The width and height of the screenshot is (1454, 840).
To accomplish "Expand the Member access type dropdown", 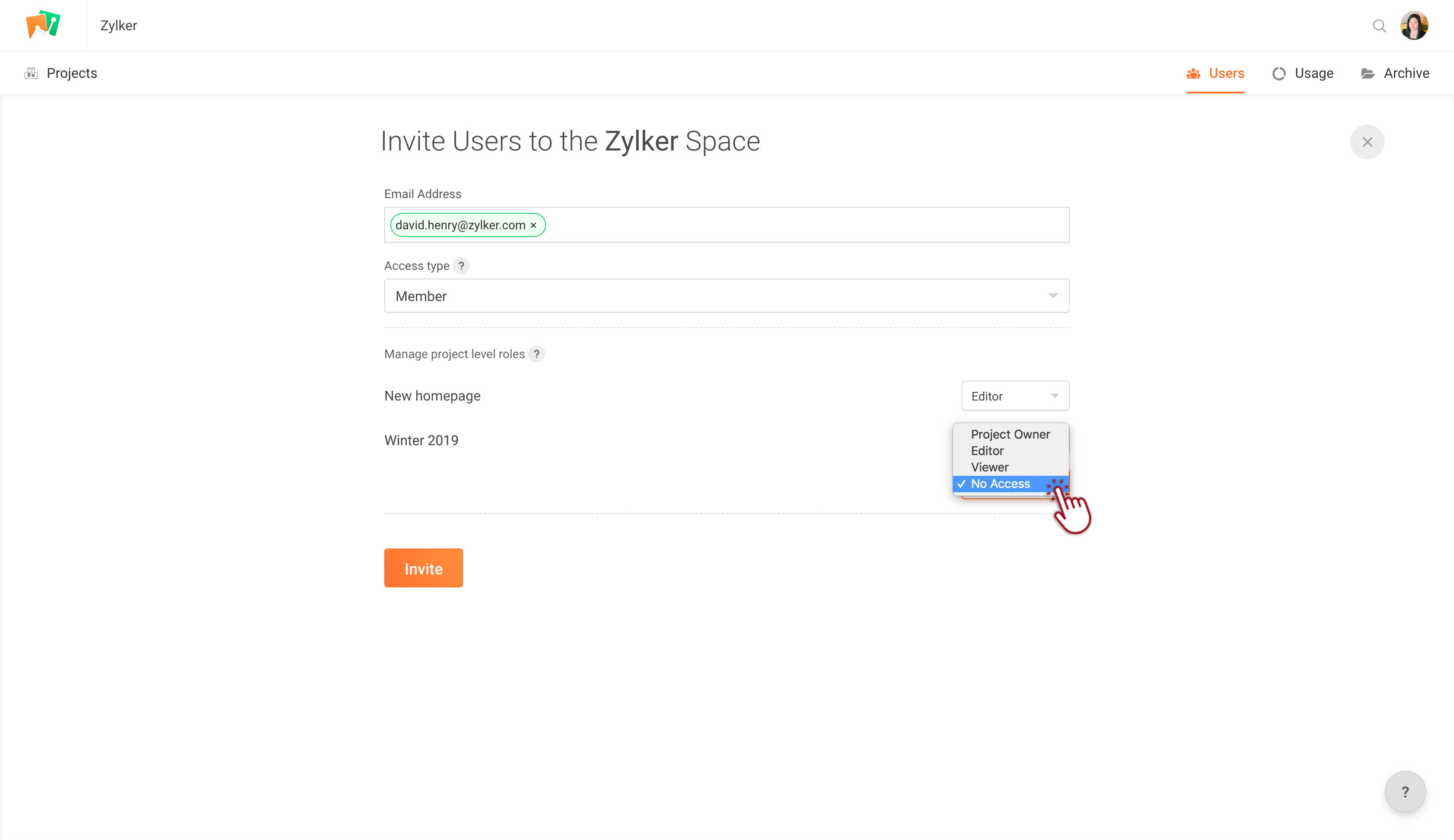I will 727,296.
